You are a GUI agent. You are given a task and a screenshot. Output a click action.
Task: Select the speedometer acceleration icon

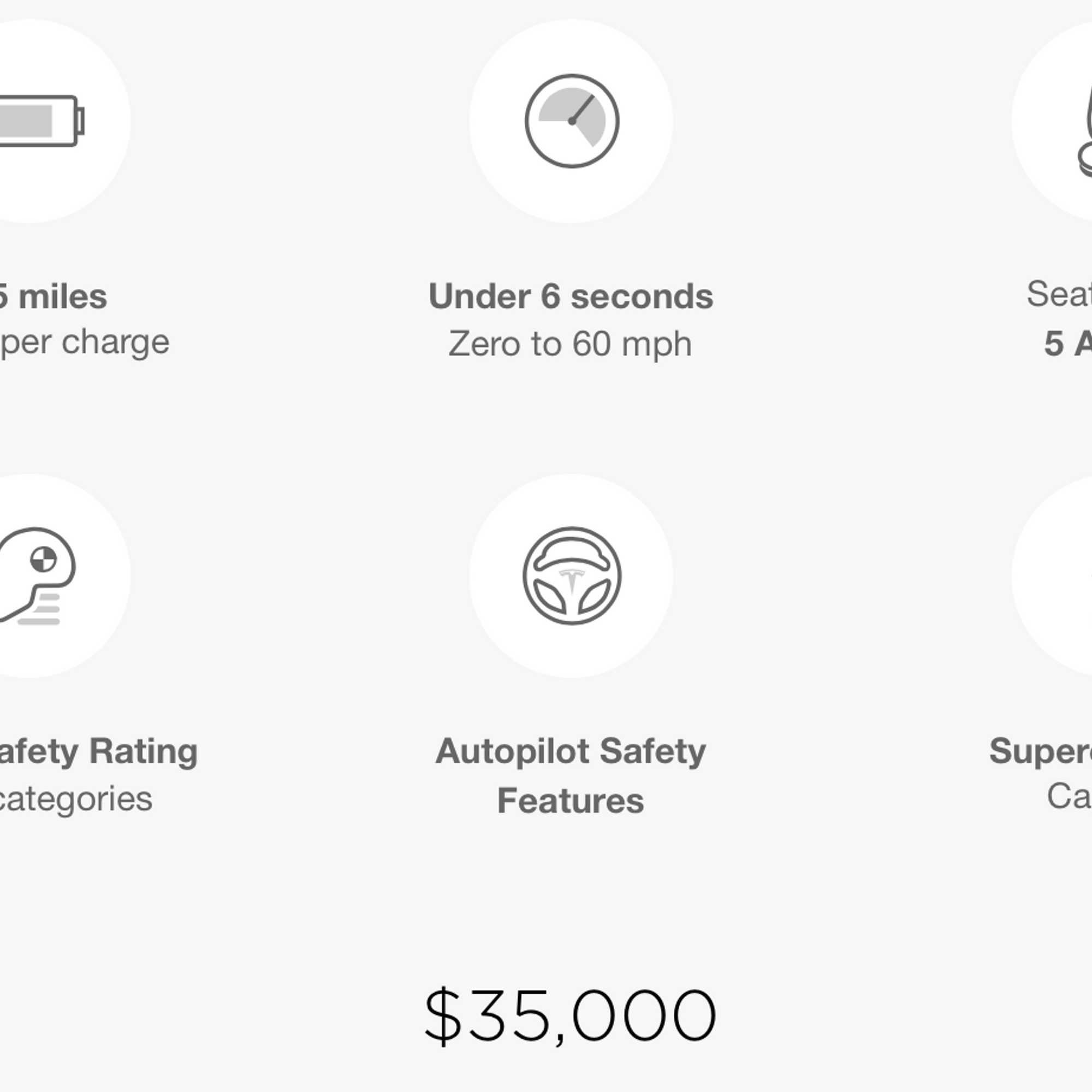(572, 121)
